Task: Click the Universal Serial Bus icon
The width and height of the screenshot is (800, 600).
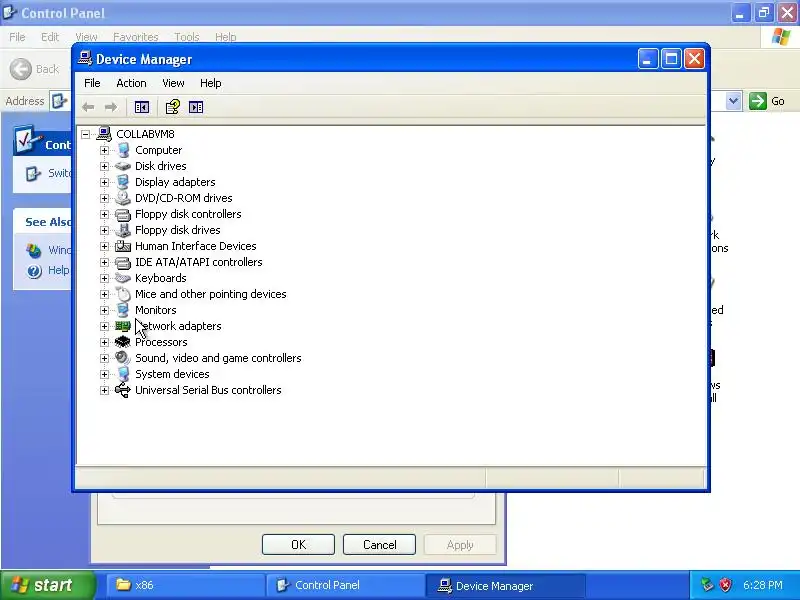Action: tap(123, 390)
